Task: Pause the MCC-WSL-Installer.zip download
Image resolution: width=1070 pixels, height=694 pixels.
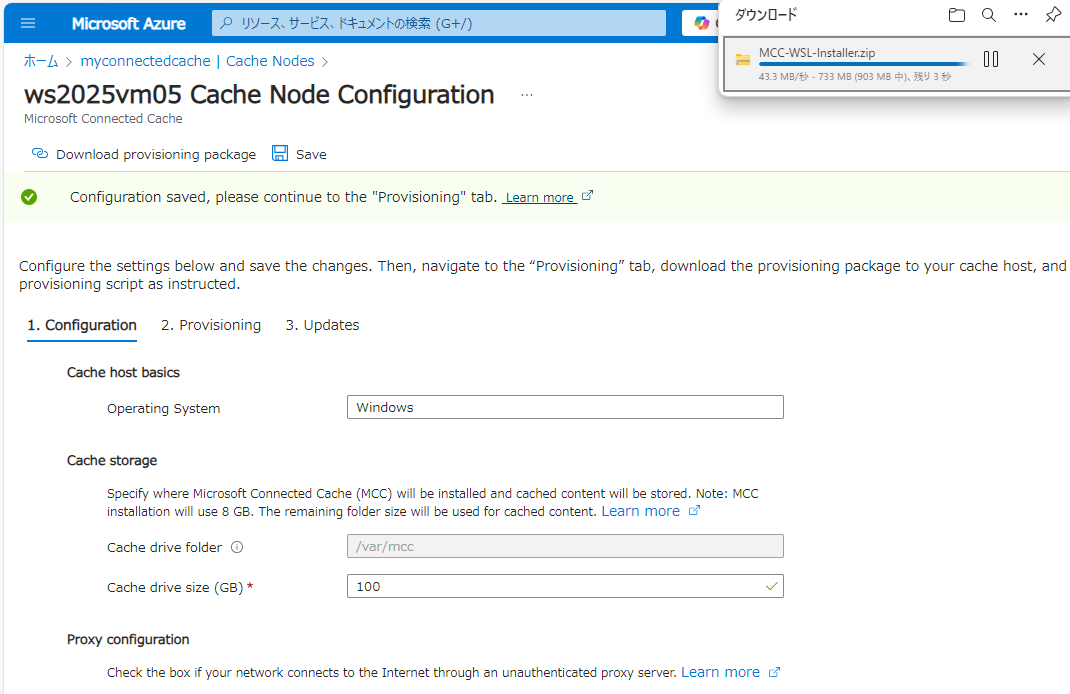Action: (991, 59)
